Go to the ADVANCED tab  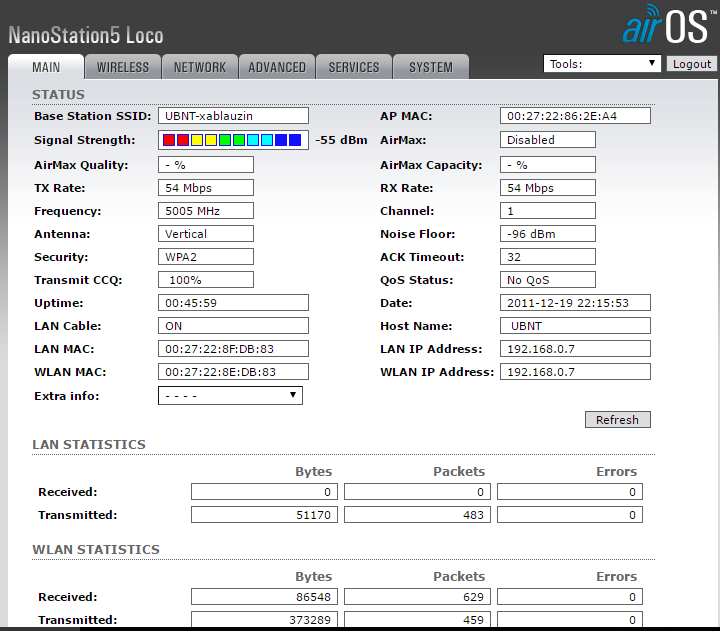277,67
